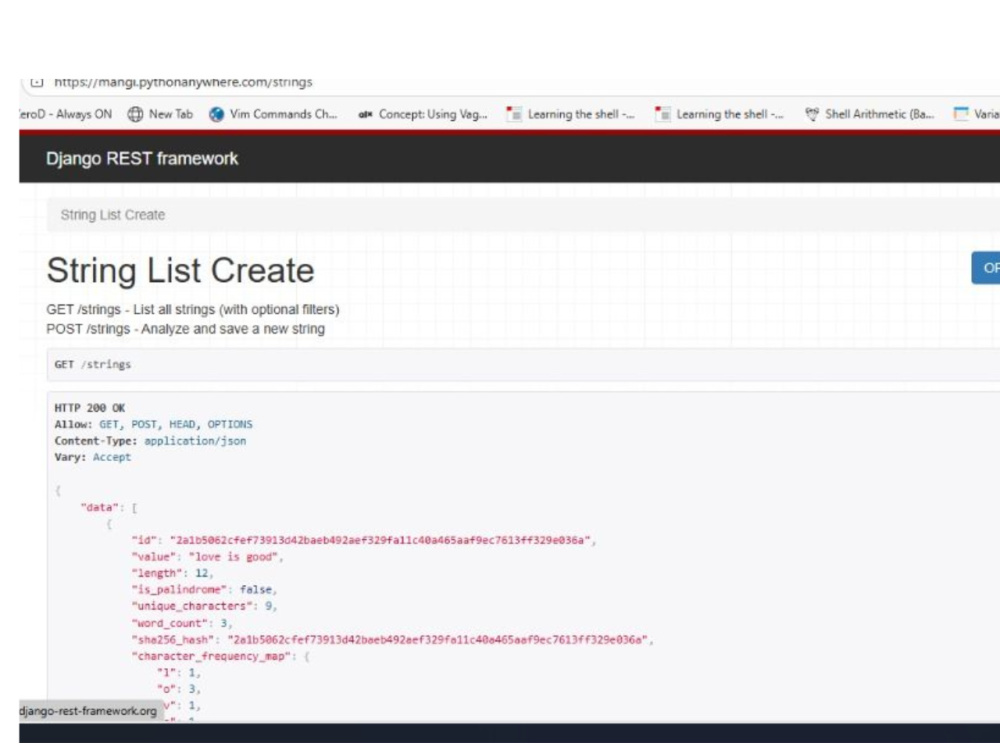Click the address bar URL mangi.pythonanywhere.com/strings
1000x750 pixels.
pyautogui.click(x=183, y=82)
